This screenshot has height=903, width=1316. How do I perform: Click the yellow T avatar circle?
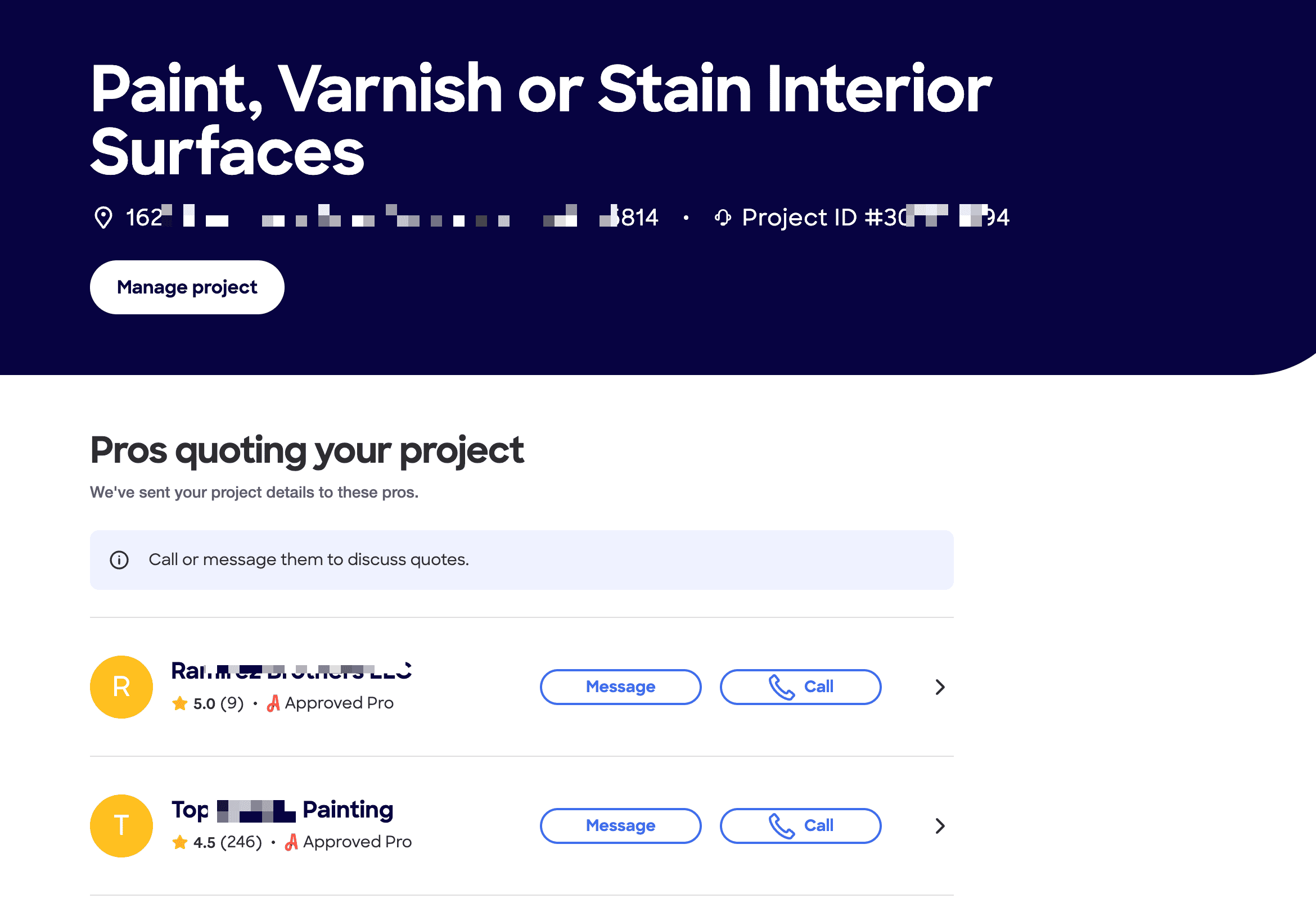click(121, 826)
